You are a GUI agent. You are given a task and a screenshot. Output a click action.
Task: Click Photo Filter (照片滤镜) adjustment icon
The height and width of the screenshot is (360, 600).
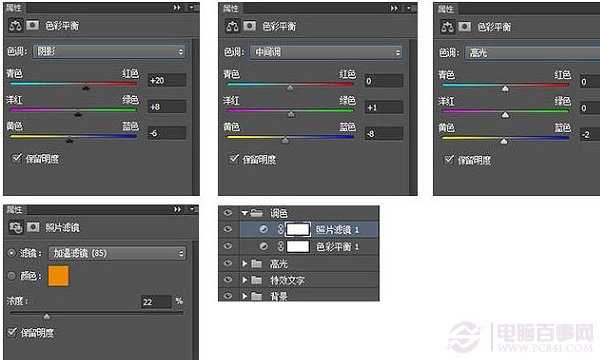coord(16,227)
